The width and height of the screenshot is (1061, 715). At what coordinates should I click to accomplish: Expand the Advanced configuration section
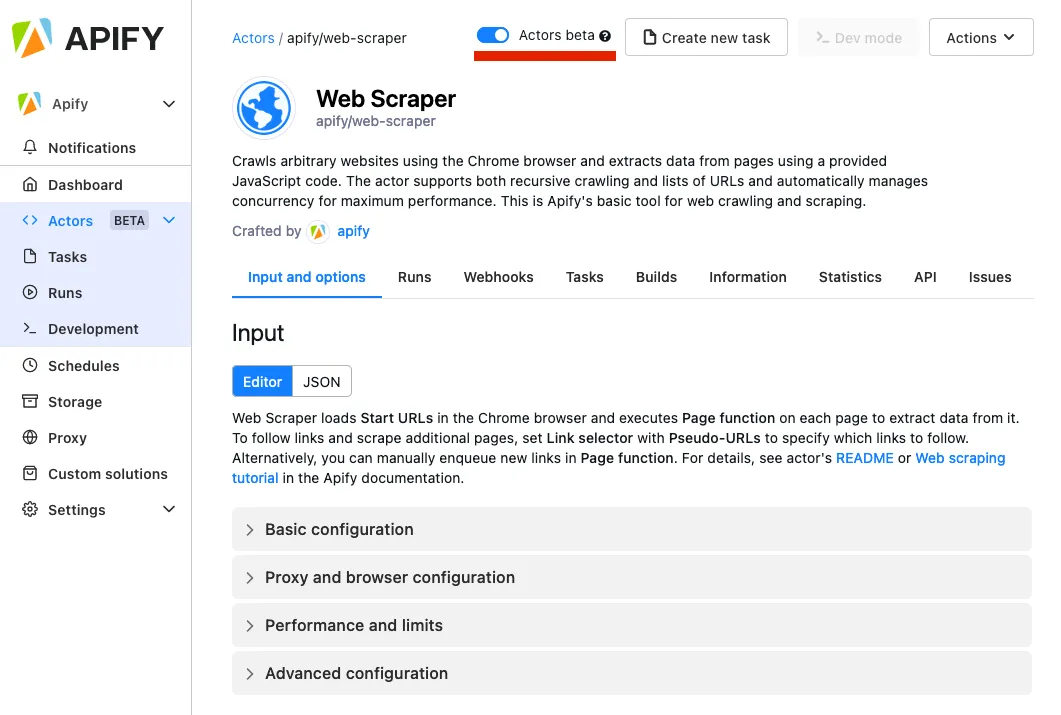click(631, 673)
